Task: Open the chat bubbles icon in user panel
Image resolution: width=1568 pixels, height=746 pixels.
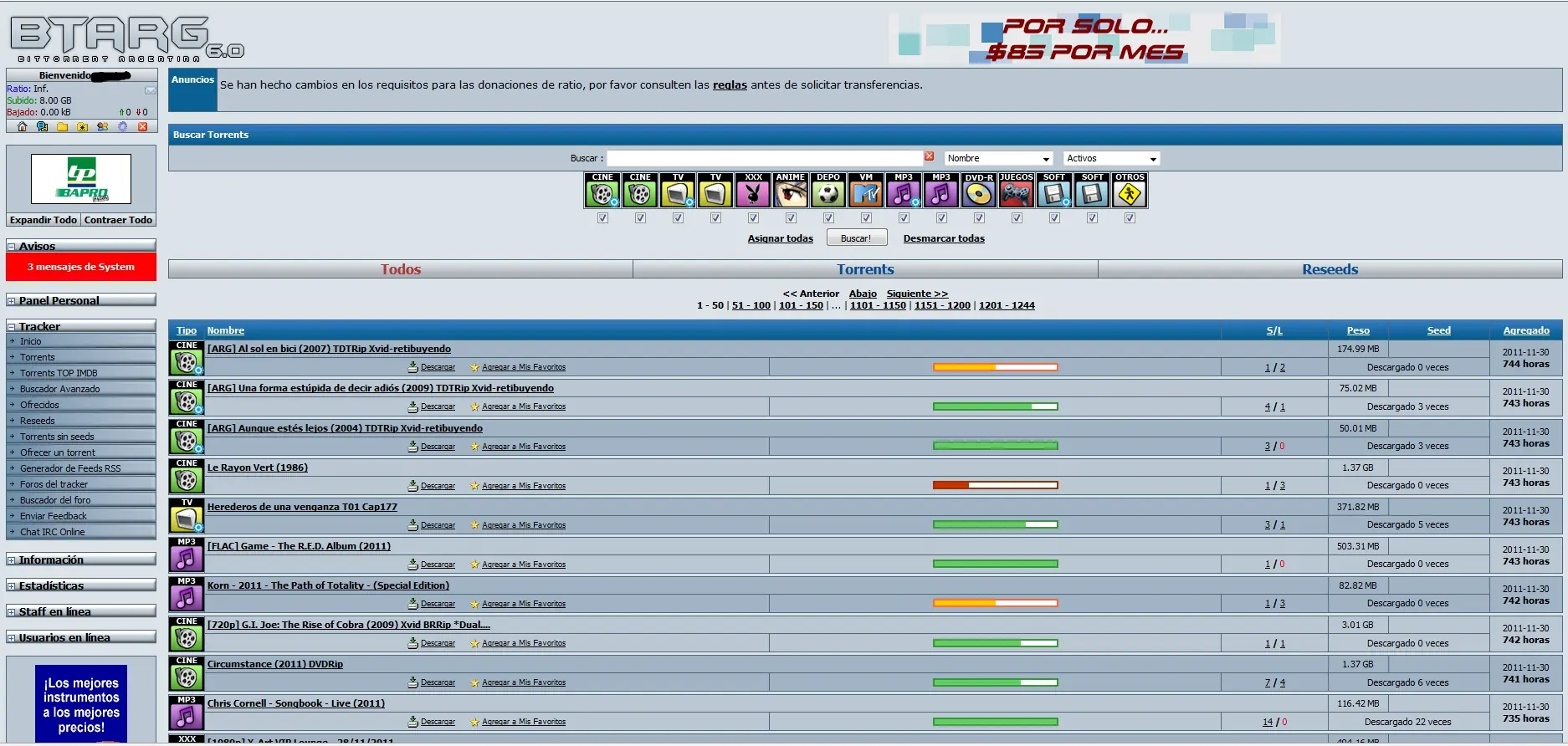Action: (42, 127)
